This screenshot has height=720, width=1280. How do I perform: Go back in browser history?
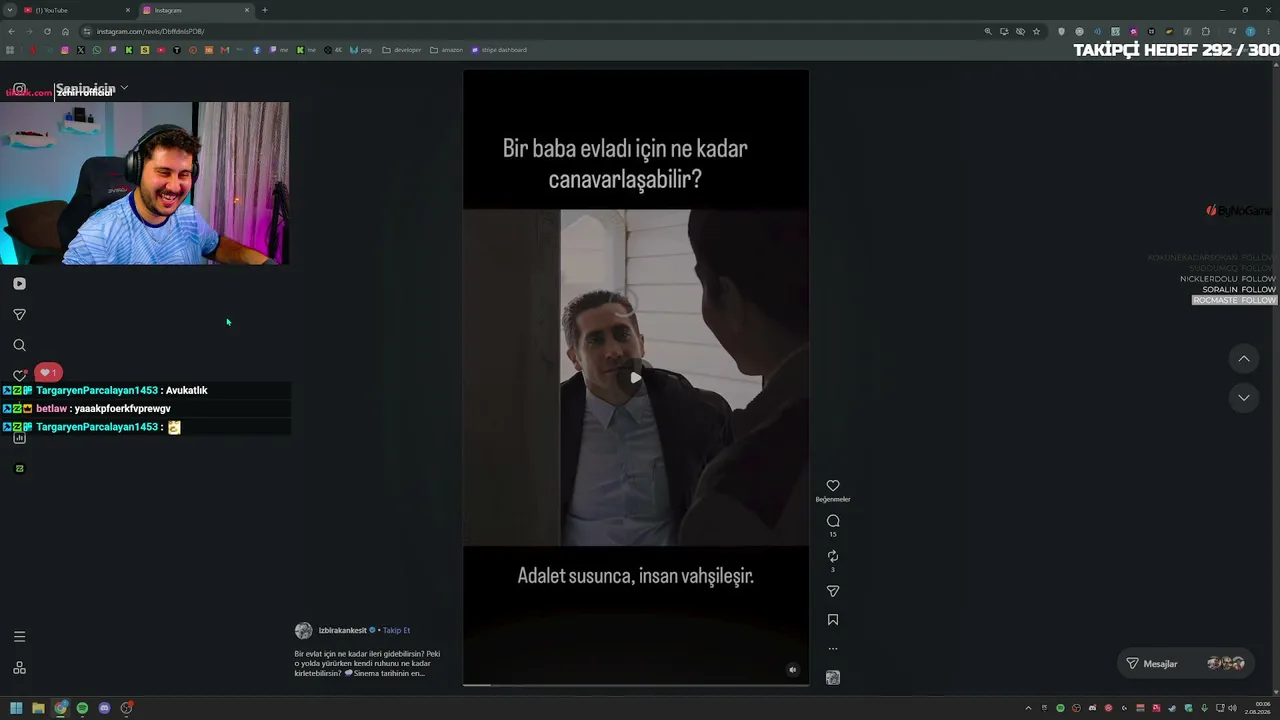tap(11, 31)
